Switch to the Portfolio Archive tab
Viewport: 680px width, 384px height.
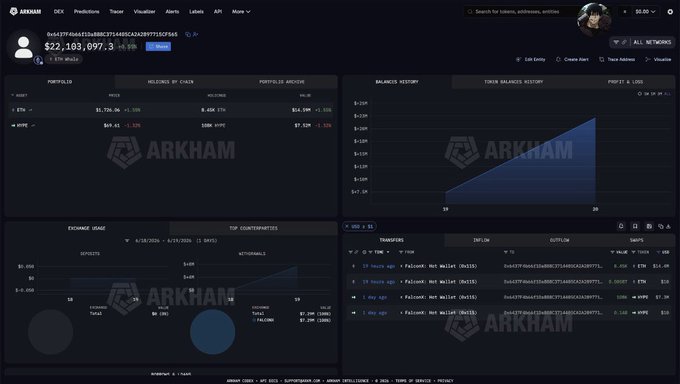281,82
